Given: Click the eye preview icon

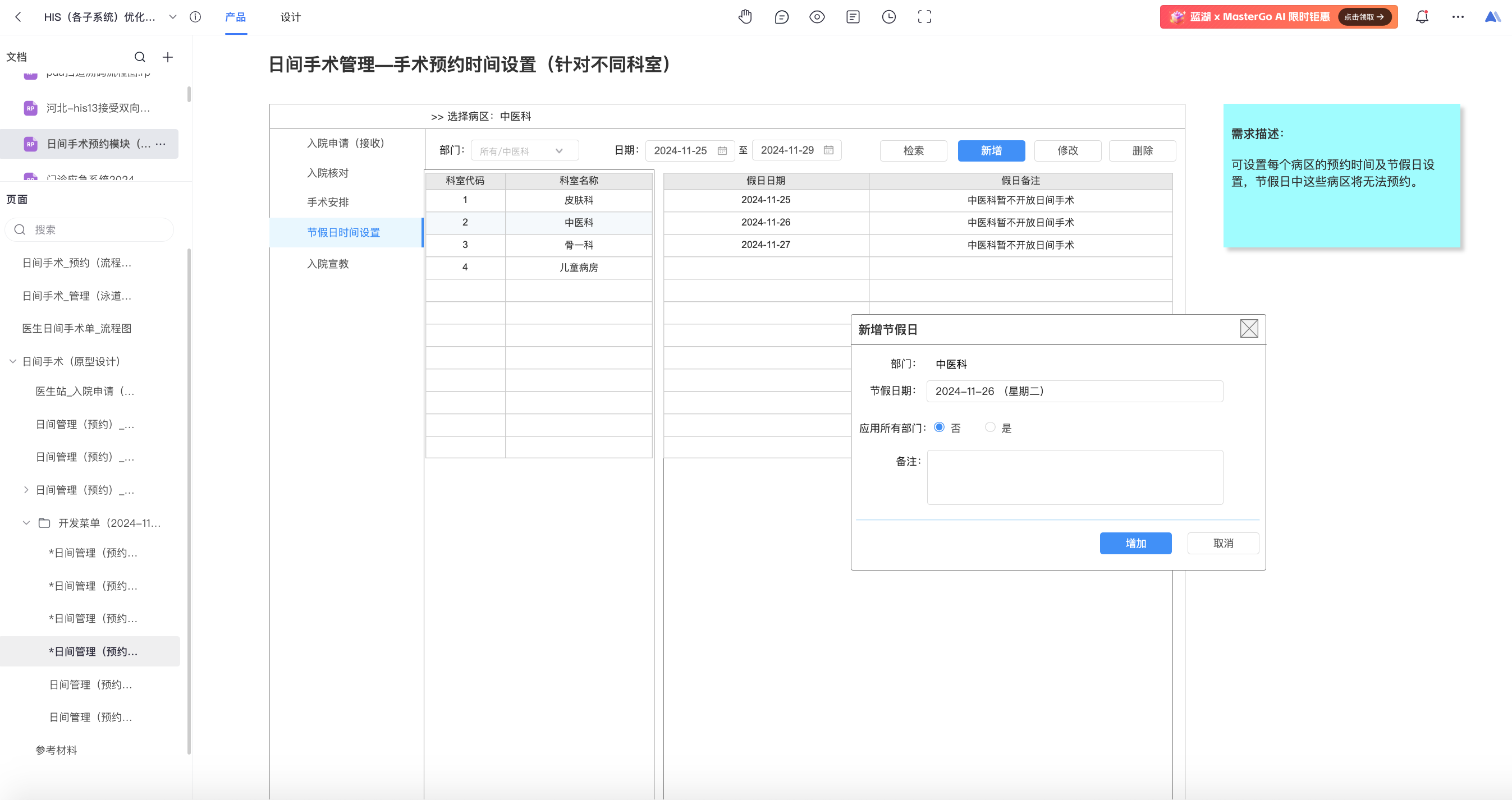Looking at the screenshot, I should [817, 17].
